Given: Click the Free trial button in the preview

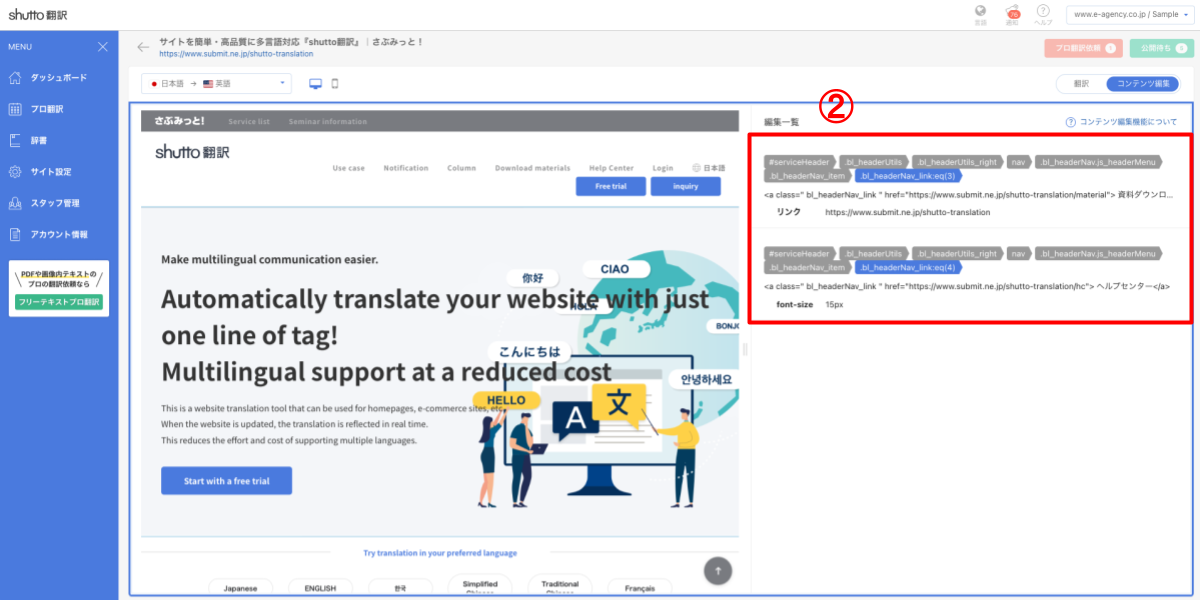Looking at the screenshot, I should point(610,186).
